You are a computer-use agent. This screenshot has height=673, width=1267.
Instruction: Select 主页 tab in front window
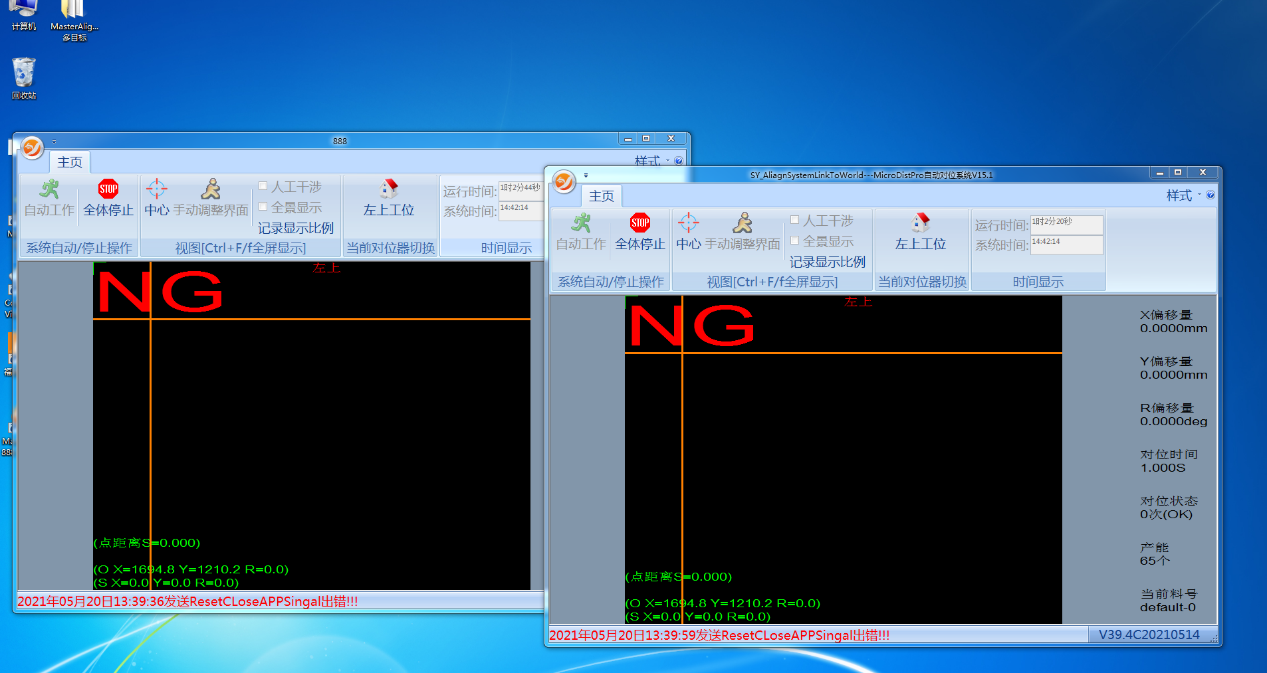pyautogui.click(x=601, y=196)
